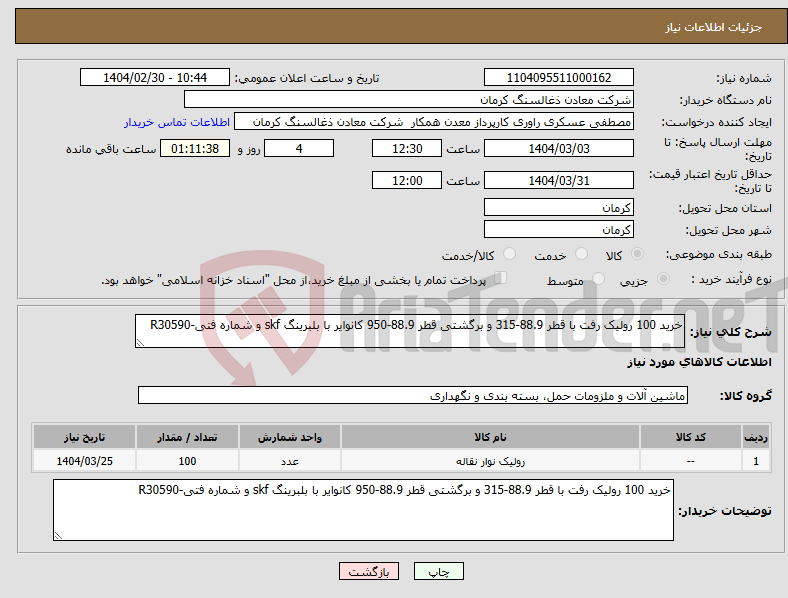Viewport: 788px width, 598px height.
Task: Click the کد کالا column header
Action: pos(691,437)
